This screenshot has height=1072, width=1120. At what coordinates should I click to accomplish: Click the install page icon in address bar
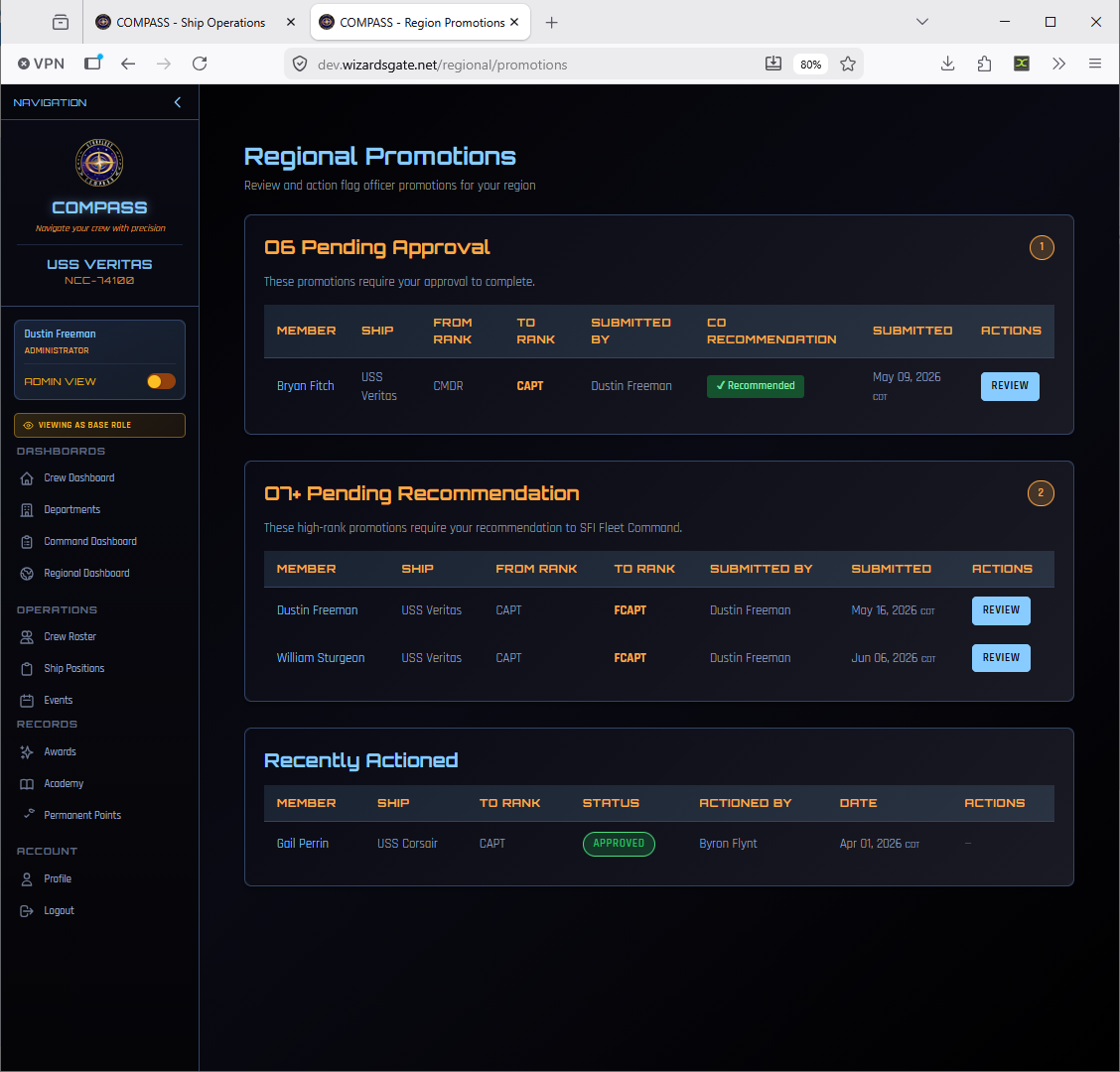click(x=772, y=64)
